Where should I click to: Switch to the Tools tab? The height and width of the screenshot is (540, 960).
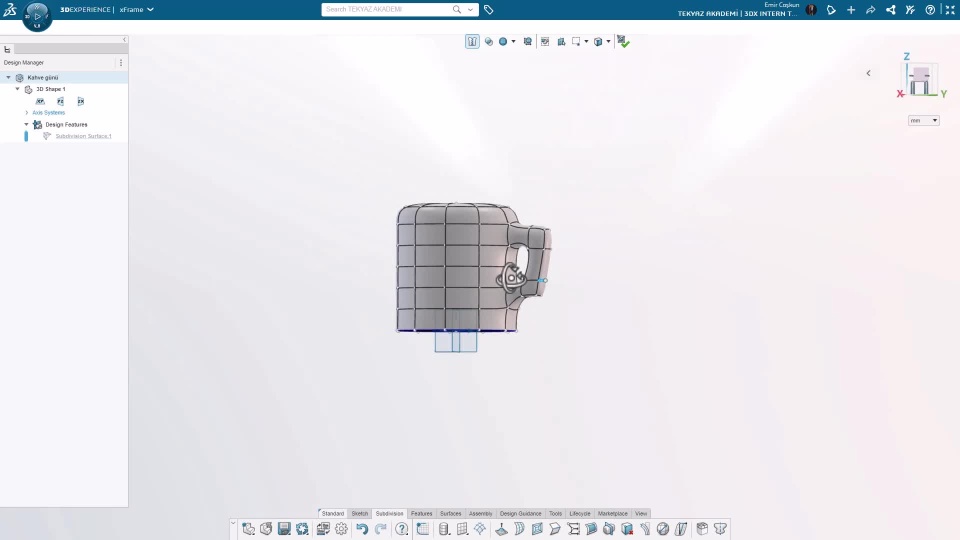coord(555,514)
